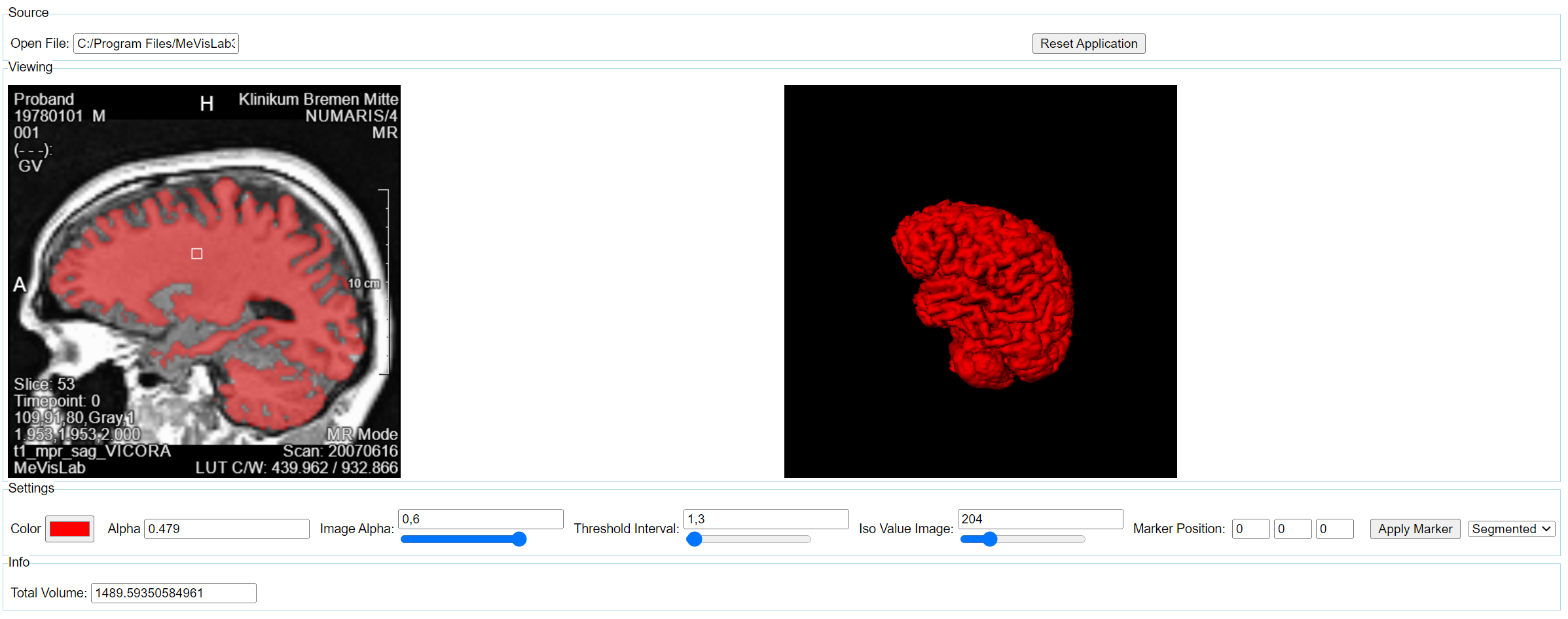The width and height of the screenshot is (1568, 619).
Task: Focus the Open File path field
Action: click(156, 43)
